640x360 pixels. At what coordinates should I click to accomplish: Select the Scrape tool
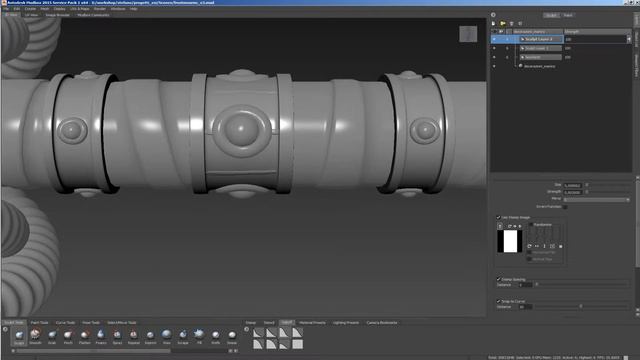click(183, 336)
